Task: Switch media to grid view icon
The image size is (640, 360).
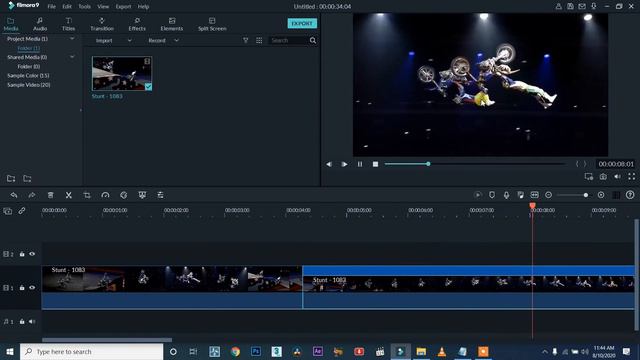Action: pyautogui.click(x=259, y=40)
